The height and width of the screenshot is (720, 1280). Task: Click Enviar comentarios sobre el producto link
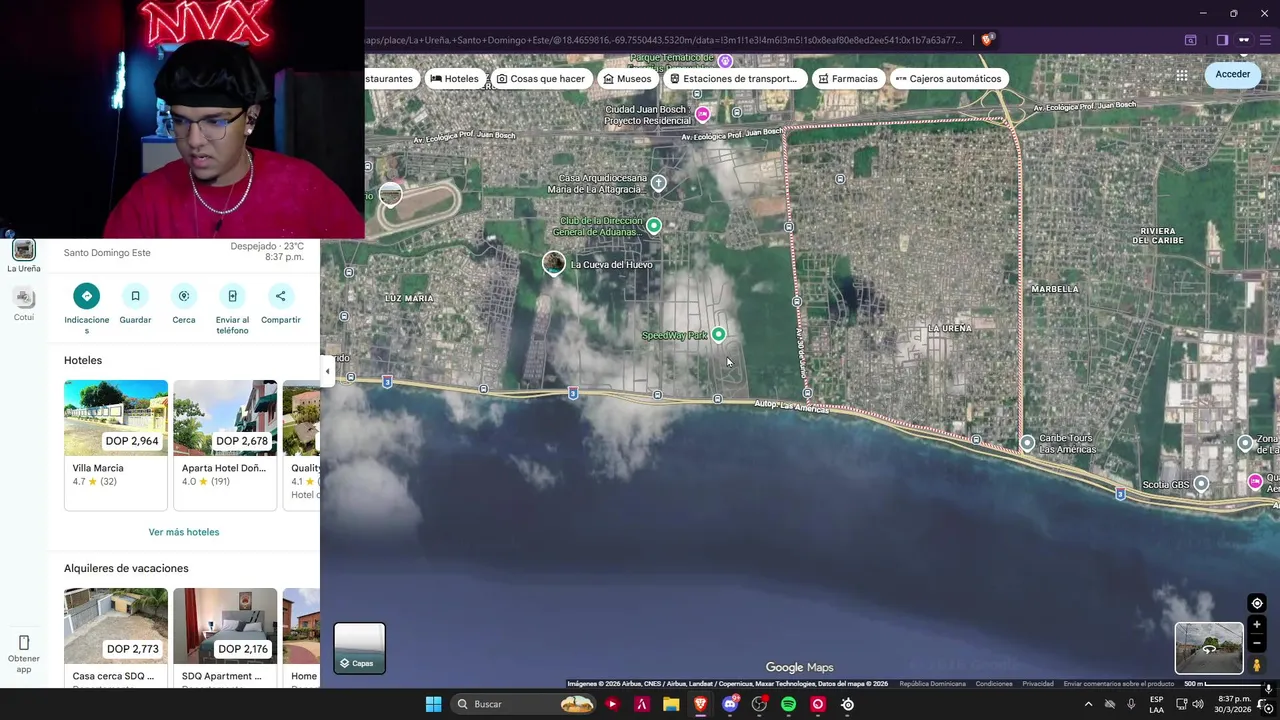coord(1118,684)
